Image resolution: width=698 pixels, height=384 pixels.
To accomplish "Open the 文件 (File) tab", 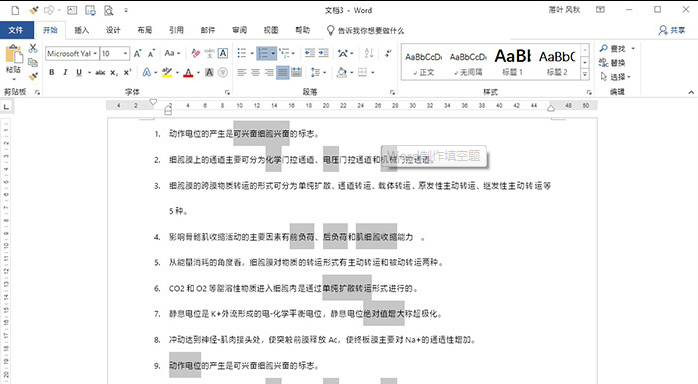I will pos(16,30).
